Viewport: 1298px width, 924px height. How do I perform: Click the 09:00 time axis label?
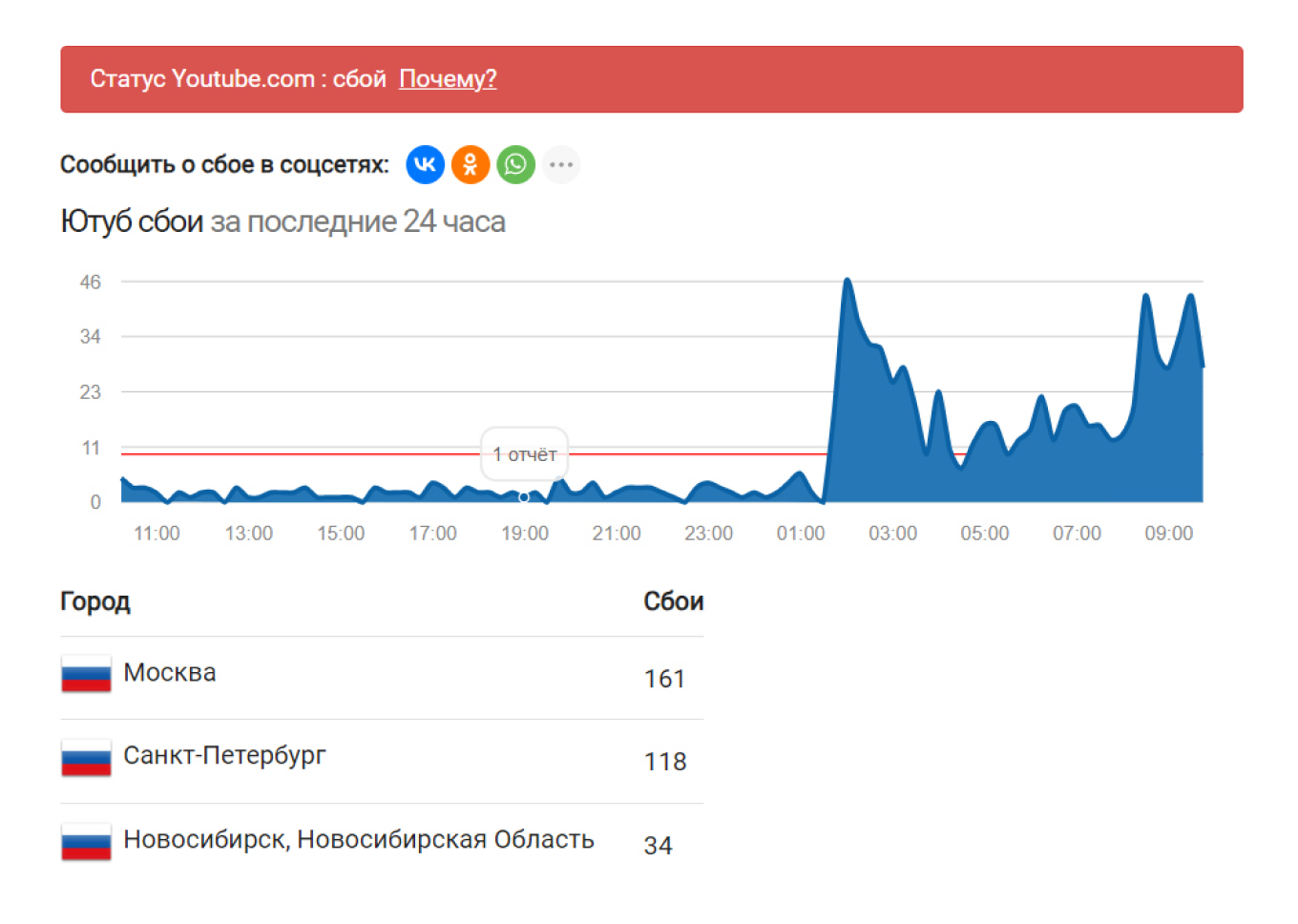(x=1169, y=534)
